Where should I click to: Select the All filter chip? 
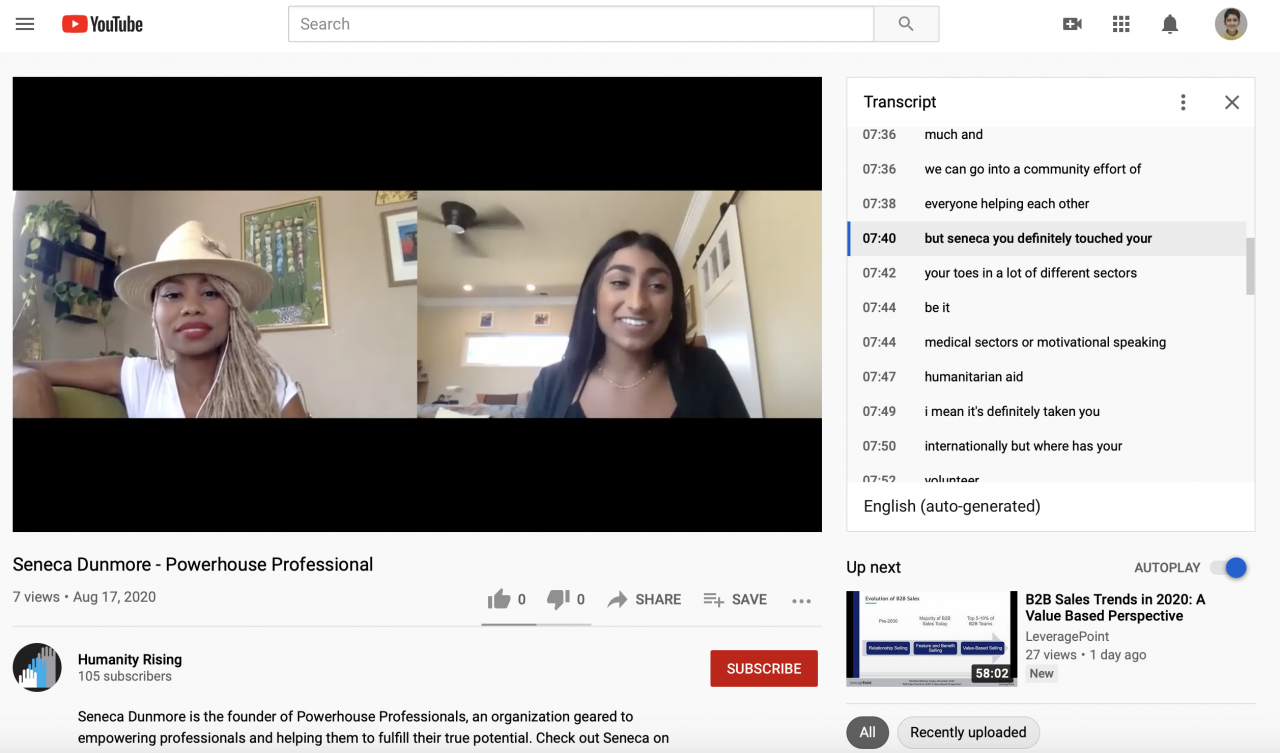(x=867, y=732)
